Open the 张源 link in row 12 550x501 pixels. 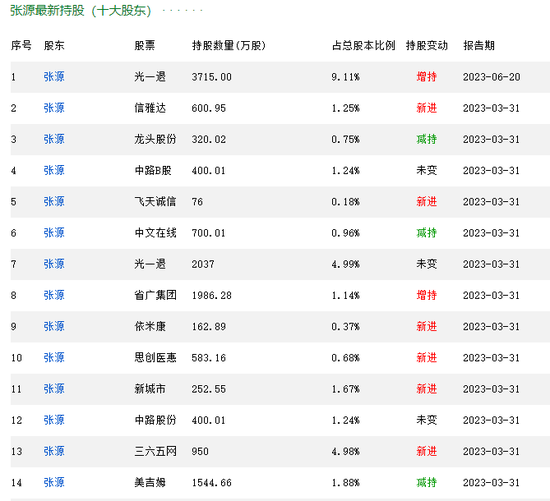coord(54,420)
